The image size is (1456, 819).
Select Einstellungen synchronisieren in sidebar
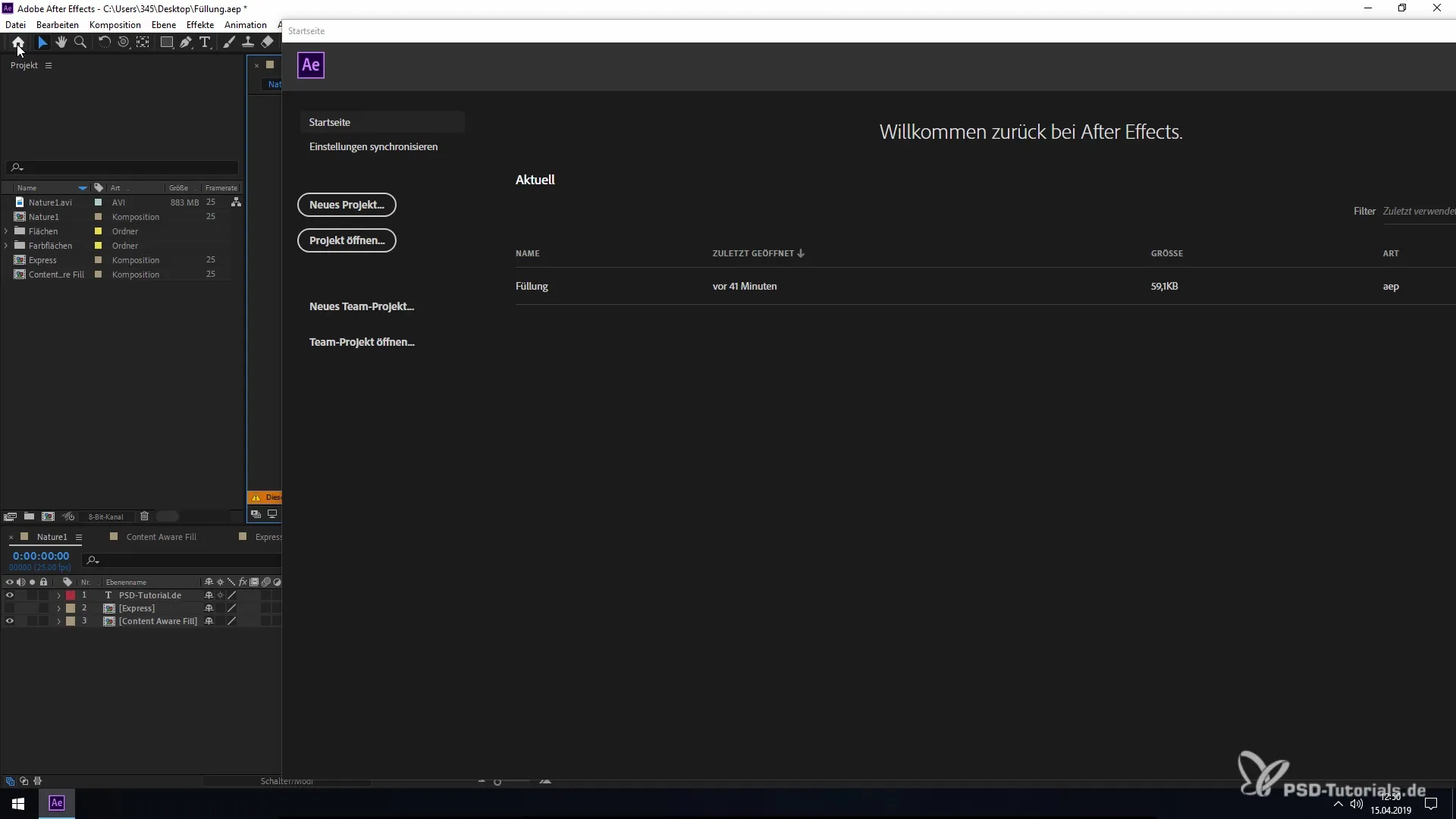373,147
